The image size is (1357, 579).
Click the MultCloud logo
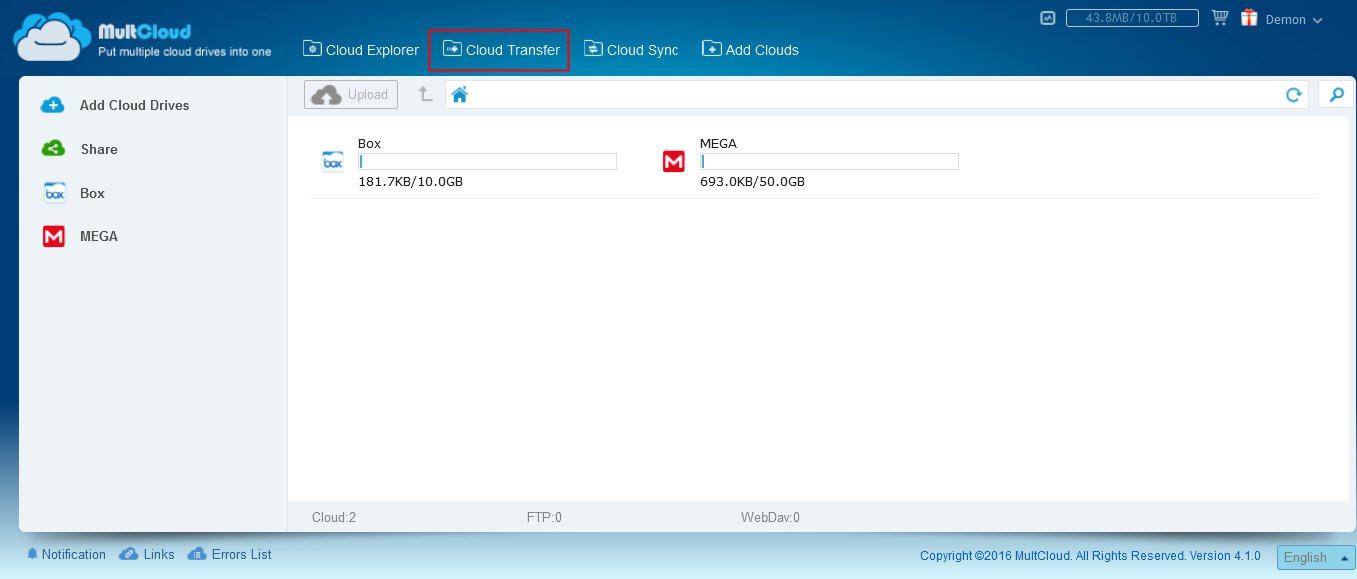[x=142, y=37]
